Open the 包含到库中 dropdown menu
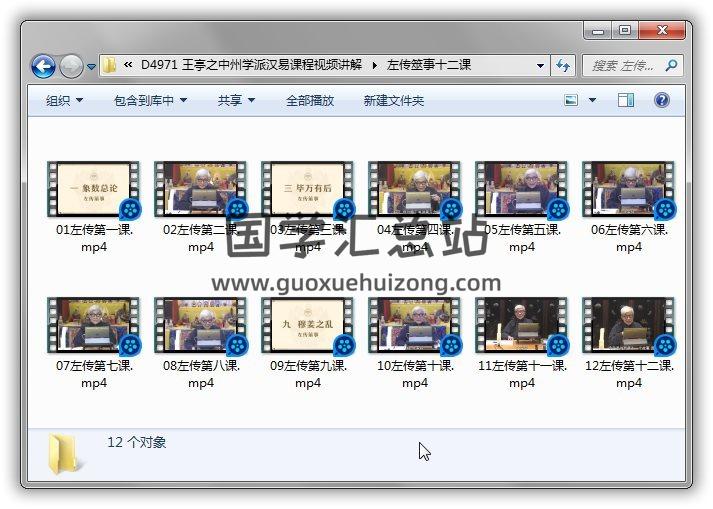This screenshot has width=713, height=509. tap(150, 100)
